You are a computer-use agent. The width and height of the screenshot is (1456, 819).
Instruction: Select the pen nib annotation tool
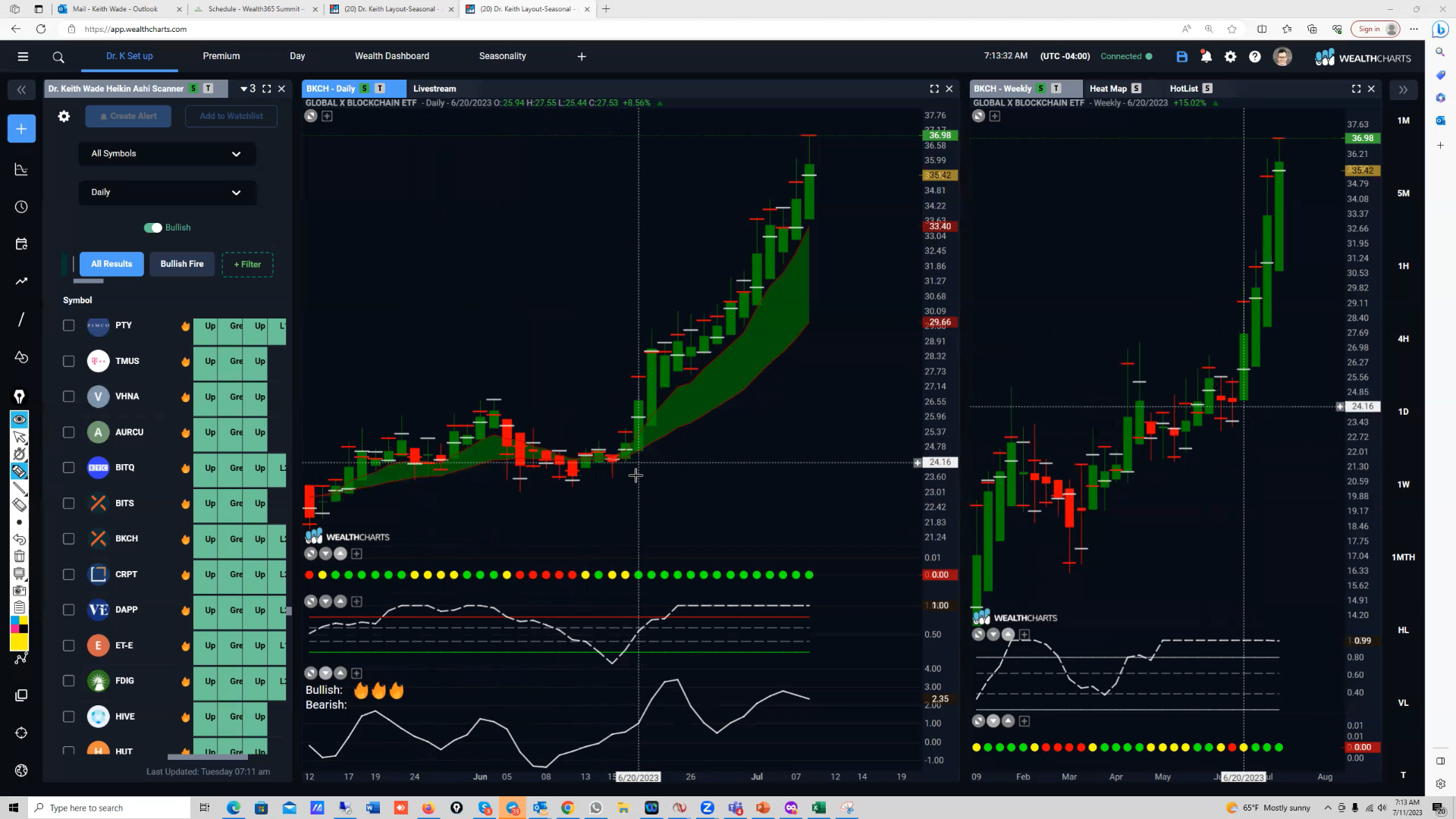20,397
